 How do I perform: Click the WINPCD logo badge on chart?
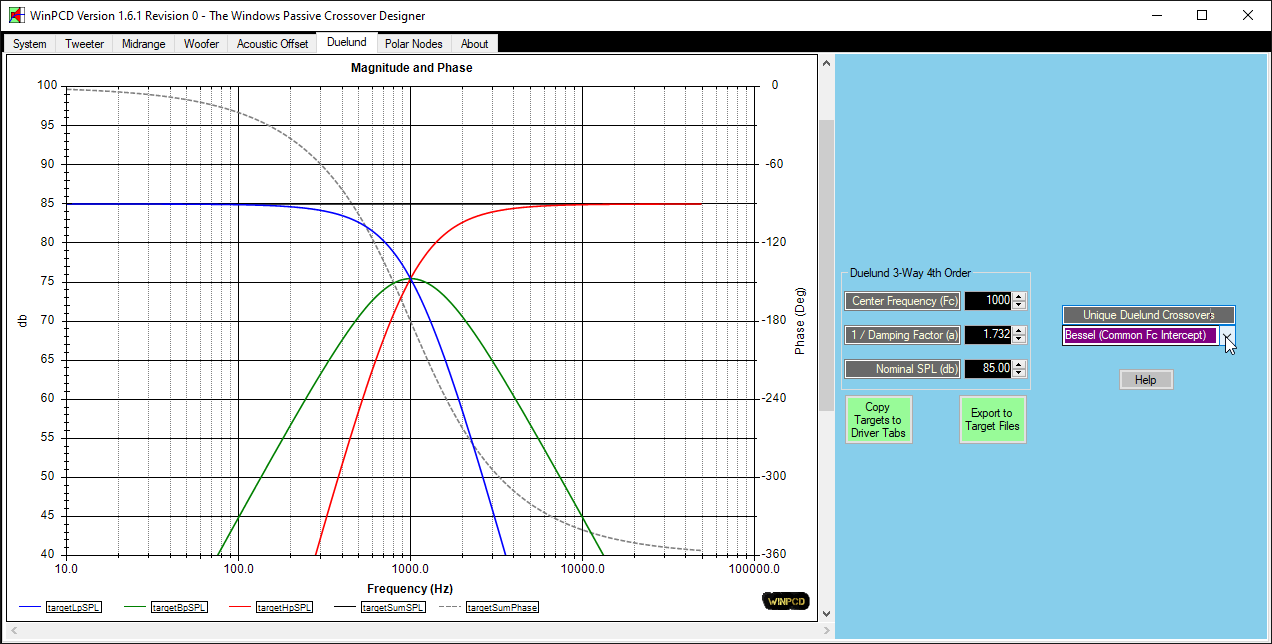pos(784,601)
